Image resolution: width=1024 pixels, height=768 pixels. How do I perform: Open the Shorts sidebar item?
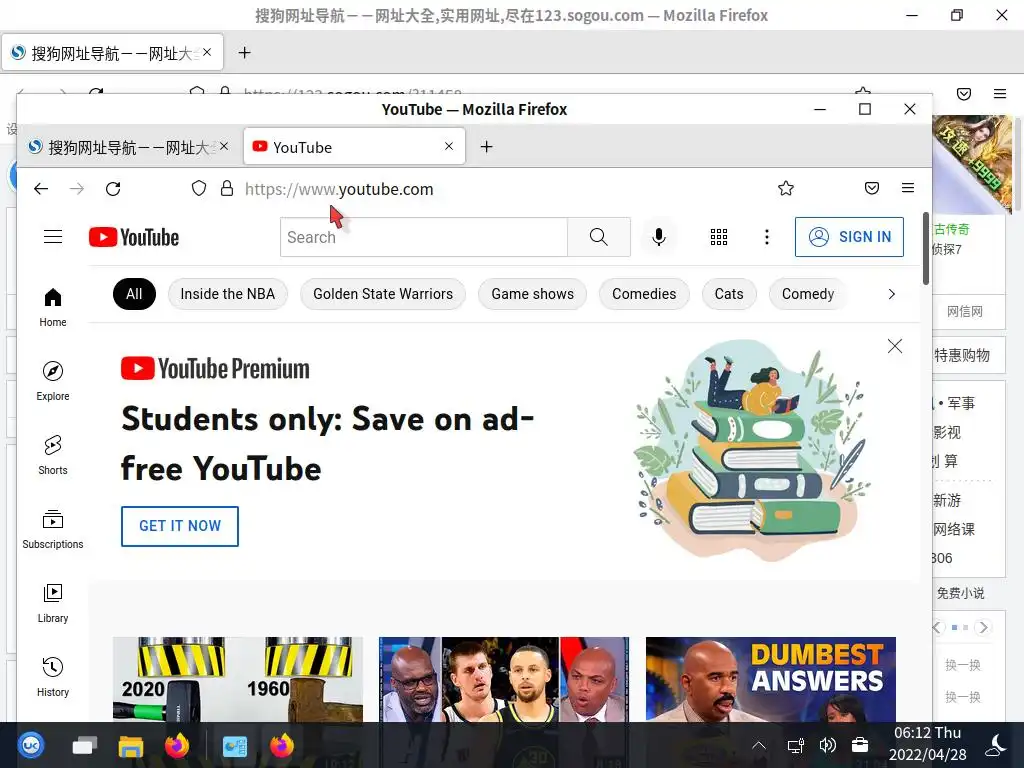point(53,455)
